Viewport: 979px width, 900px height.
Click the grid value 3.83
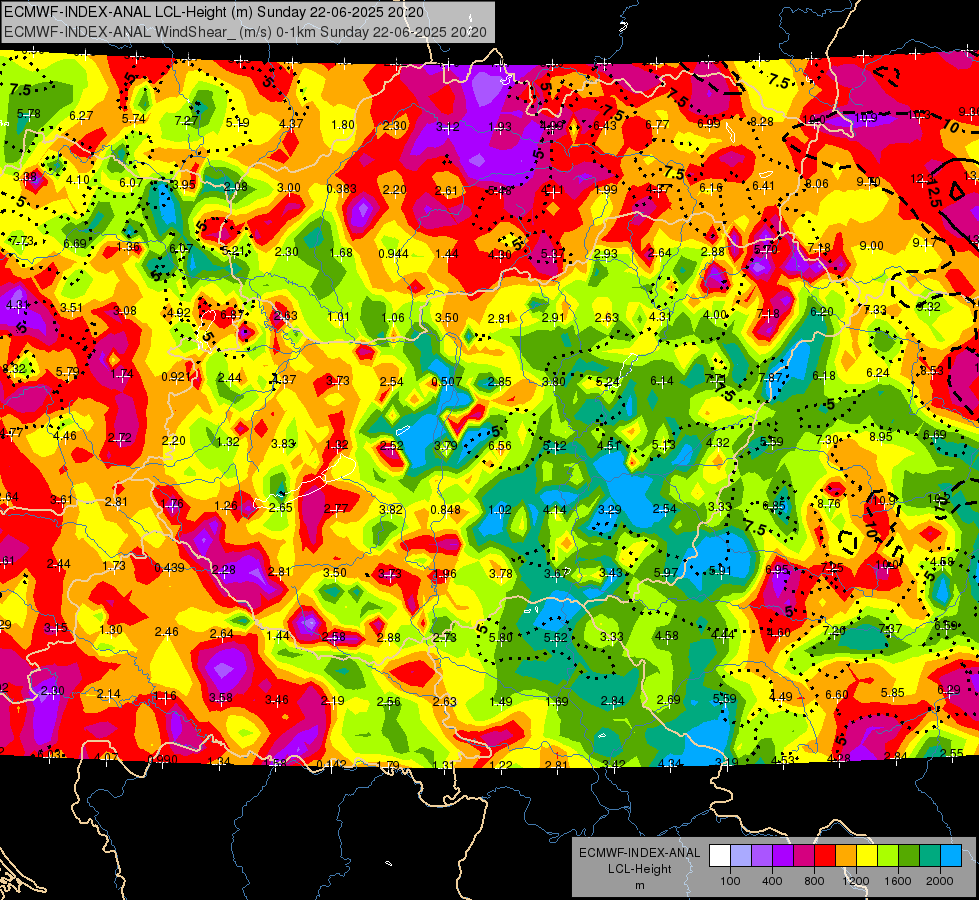click(x=283, y=443)
